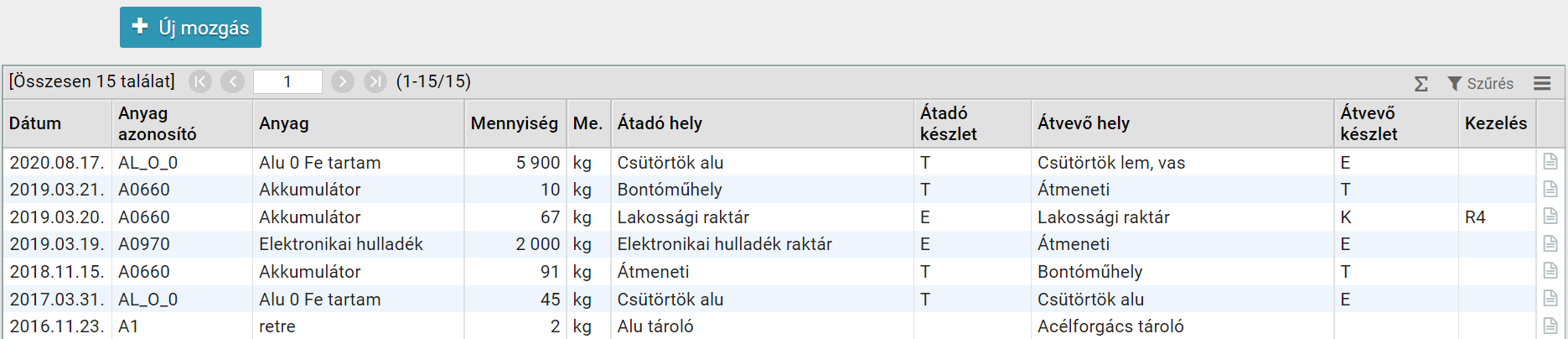The image size is (1568, 339).
Task: Open document icon for 2017.03.31. row
Action: [1550, 299]
